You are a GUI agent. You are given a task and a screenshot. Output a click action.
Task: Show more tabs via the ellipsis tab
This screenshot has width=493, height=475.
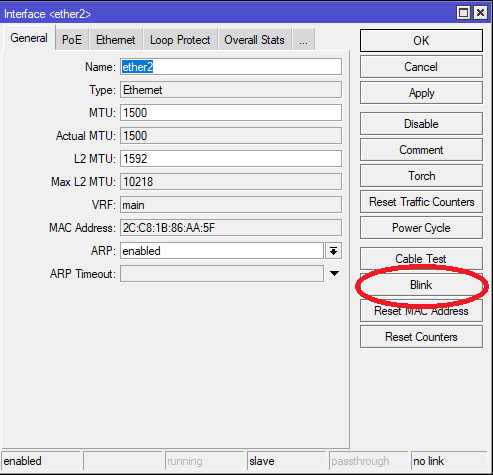[303, 40]
